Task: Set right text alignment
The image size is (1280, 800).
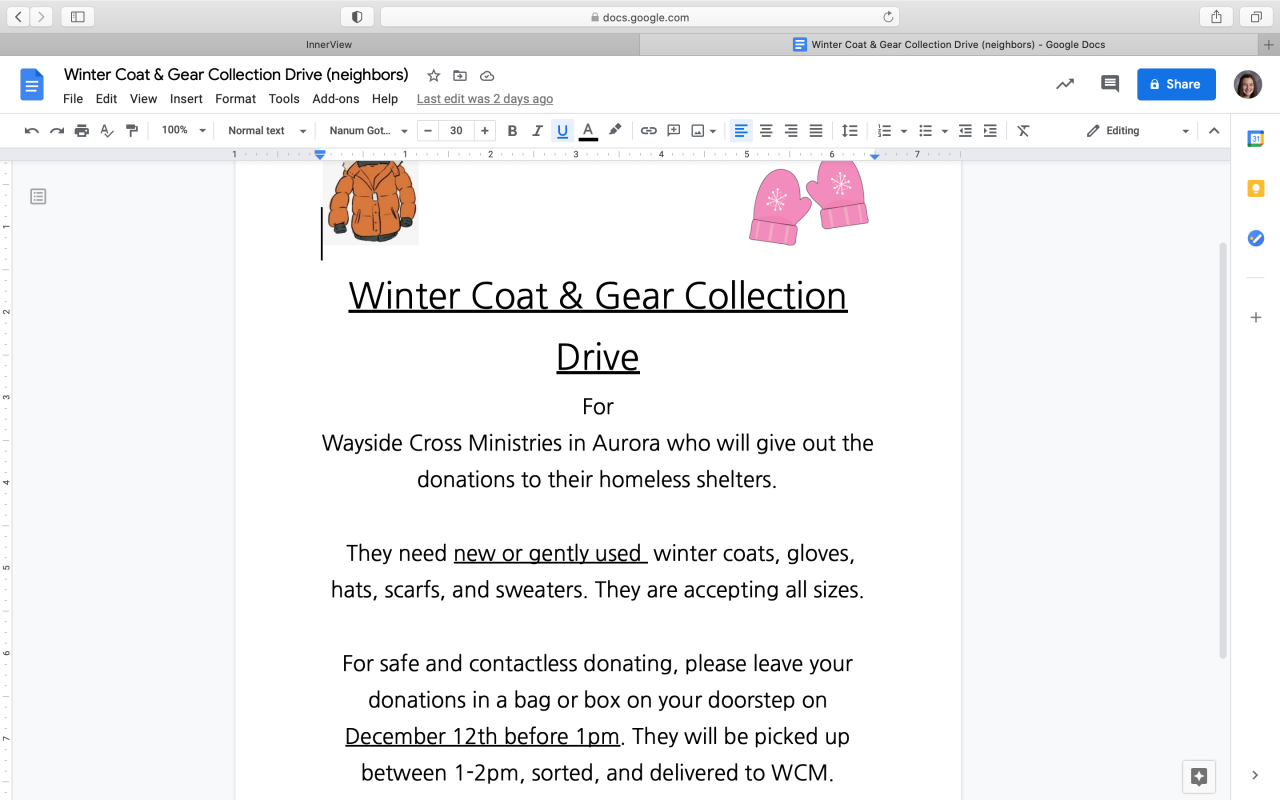Action: (x=791, y=131)
